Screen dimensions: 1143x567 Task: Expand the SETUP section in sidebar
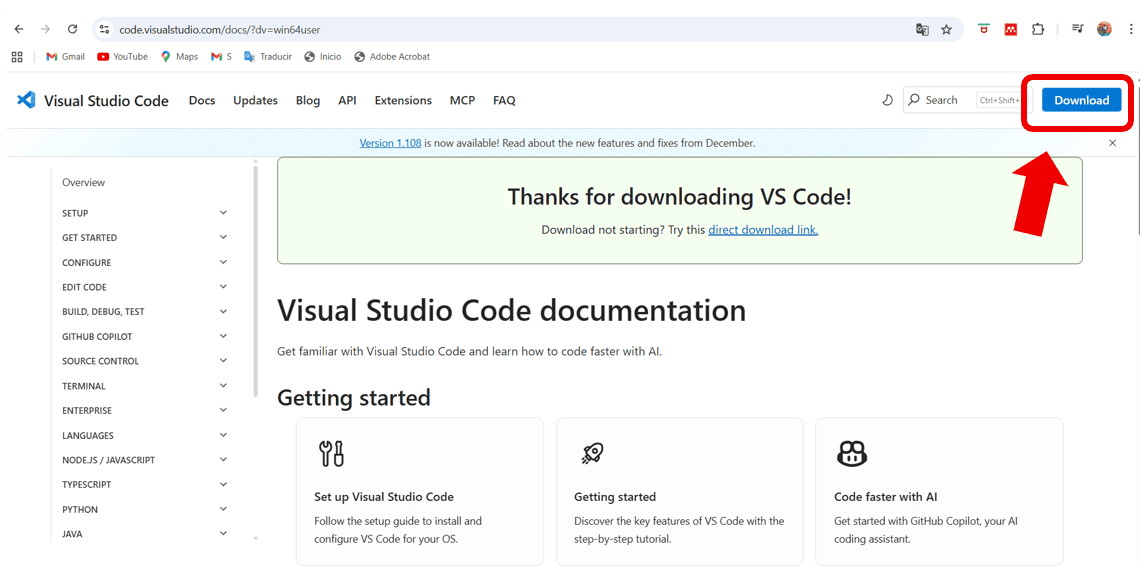pos(223,213)
